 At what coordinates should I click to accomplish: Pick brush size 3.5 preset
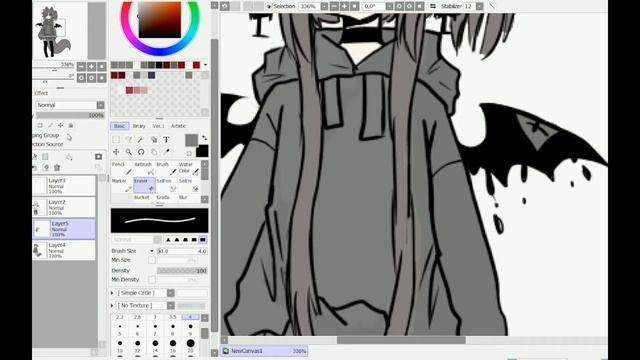(x=173, y=317)
